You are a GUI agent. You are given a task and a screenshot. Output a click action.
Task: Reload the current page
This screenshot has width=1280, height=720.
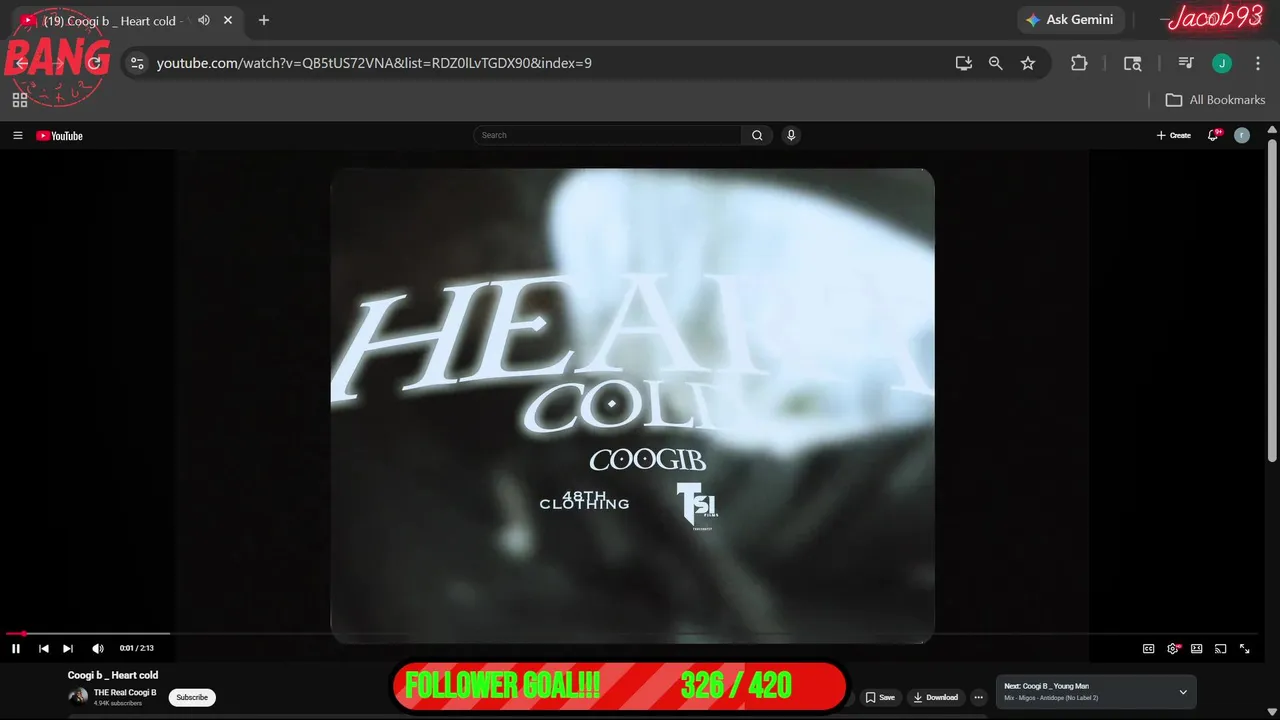pos(95,63)
